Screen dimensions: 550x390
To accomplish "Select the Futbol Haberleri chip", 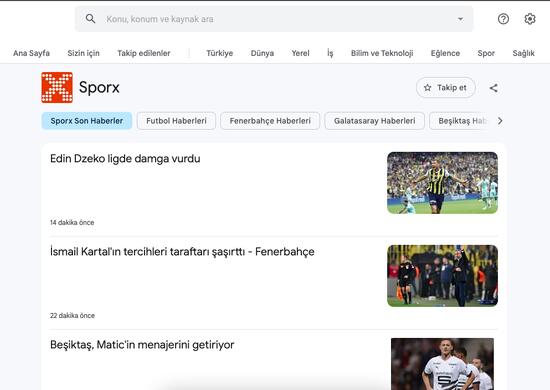I will [176, 121].
